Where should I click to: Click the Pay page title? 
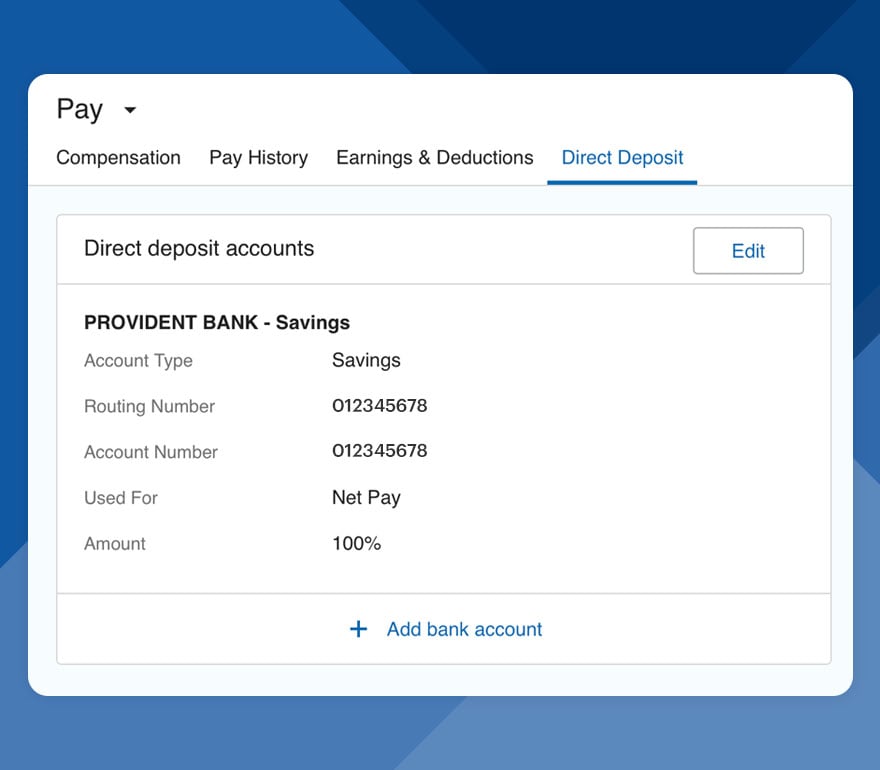(80, 109)
